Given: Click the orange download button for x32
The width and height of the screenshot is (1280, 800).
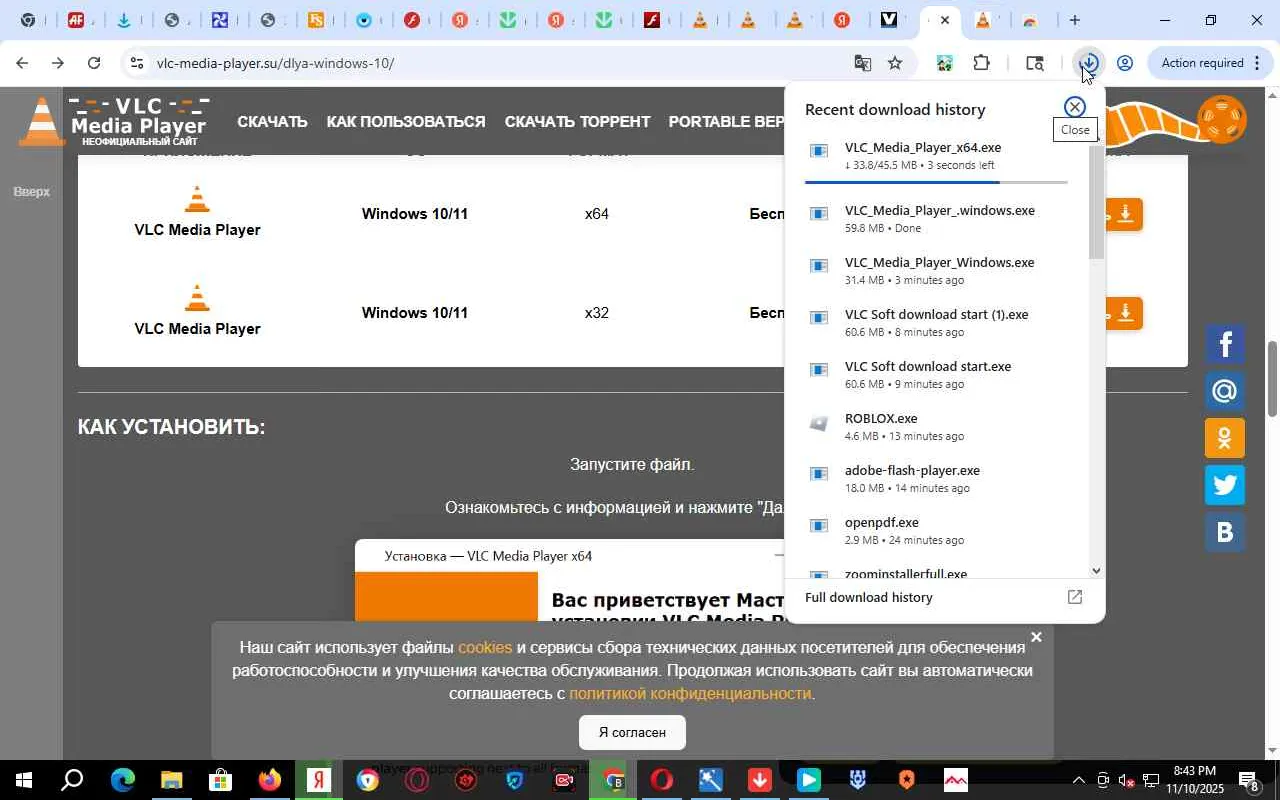Looking at the screenshot, I should [1124, 313].
